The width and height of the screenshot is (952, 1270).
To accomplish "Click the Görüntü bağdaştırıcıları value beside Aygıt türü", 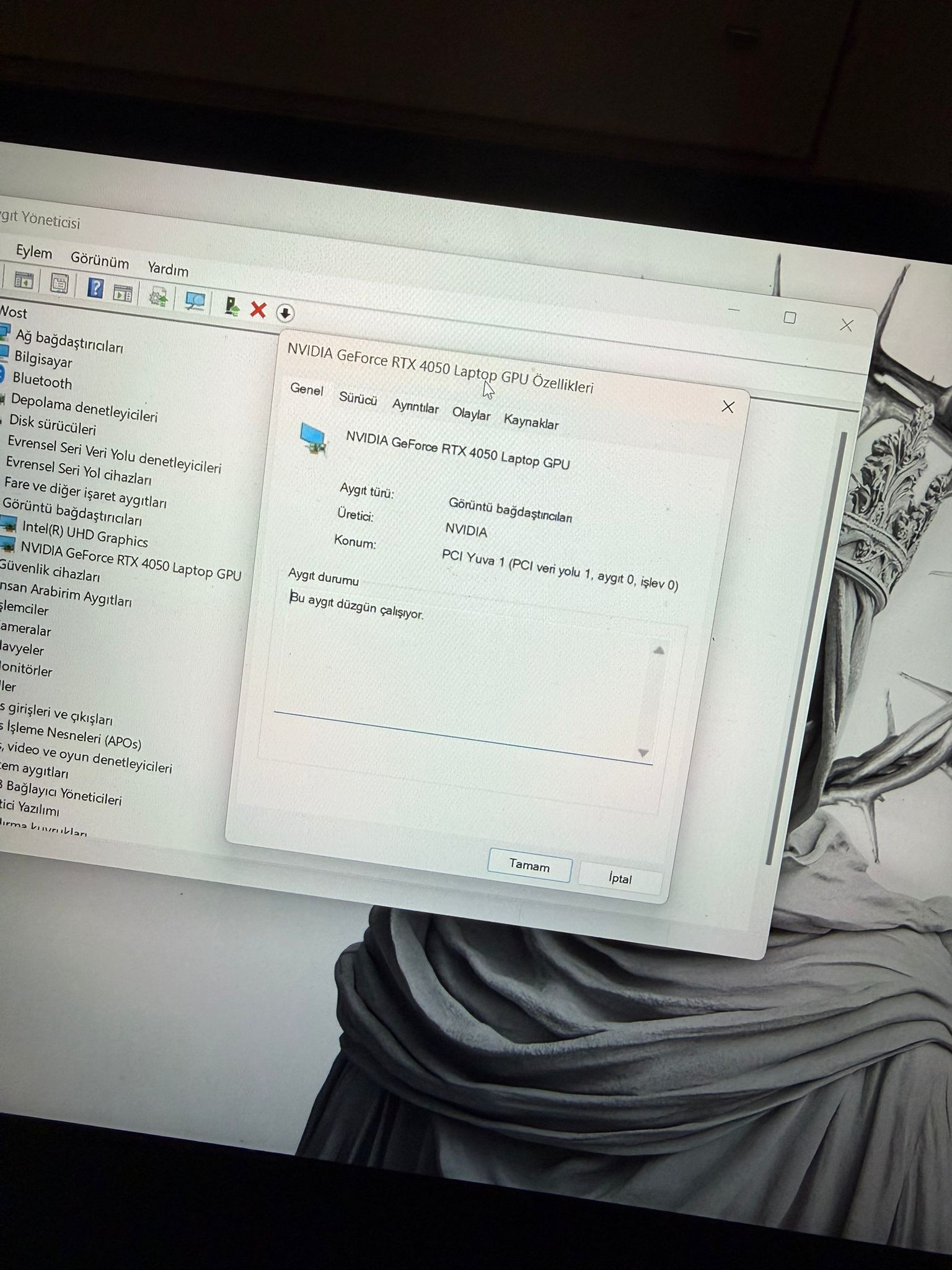I will coord(510,510).
